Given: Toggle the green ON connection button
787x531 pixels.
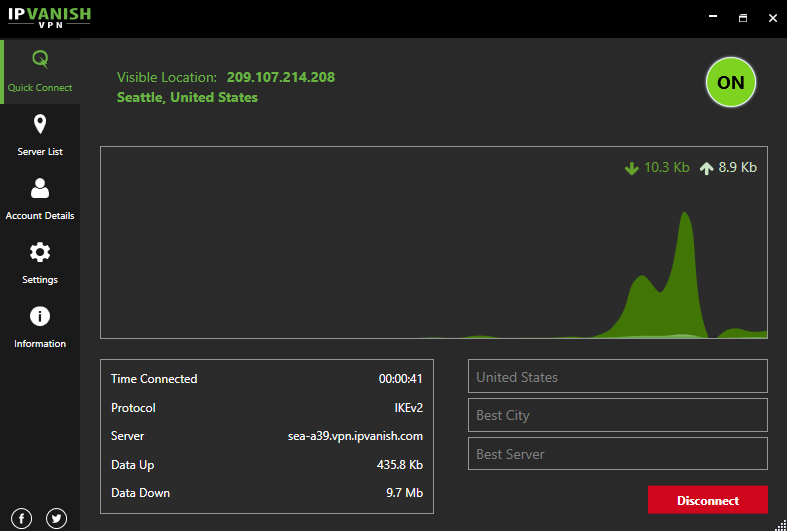Looking at the screenshot, I should (730, 82).
